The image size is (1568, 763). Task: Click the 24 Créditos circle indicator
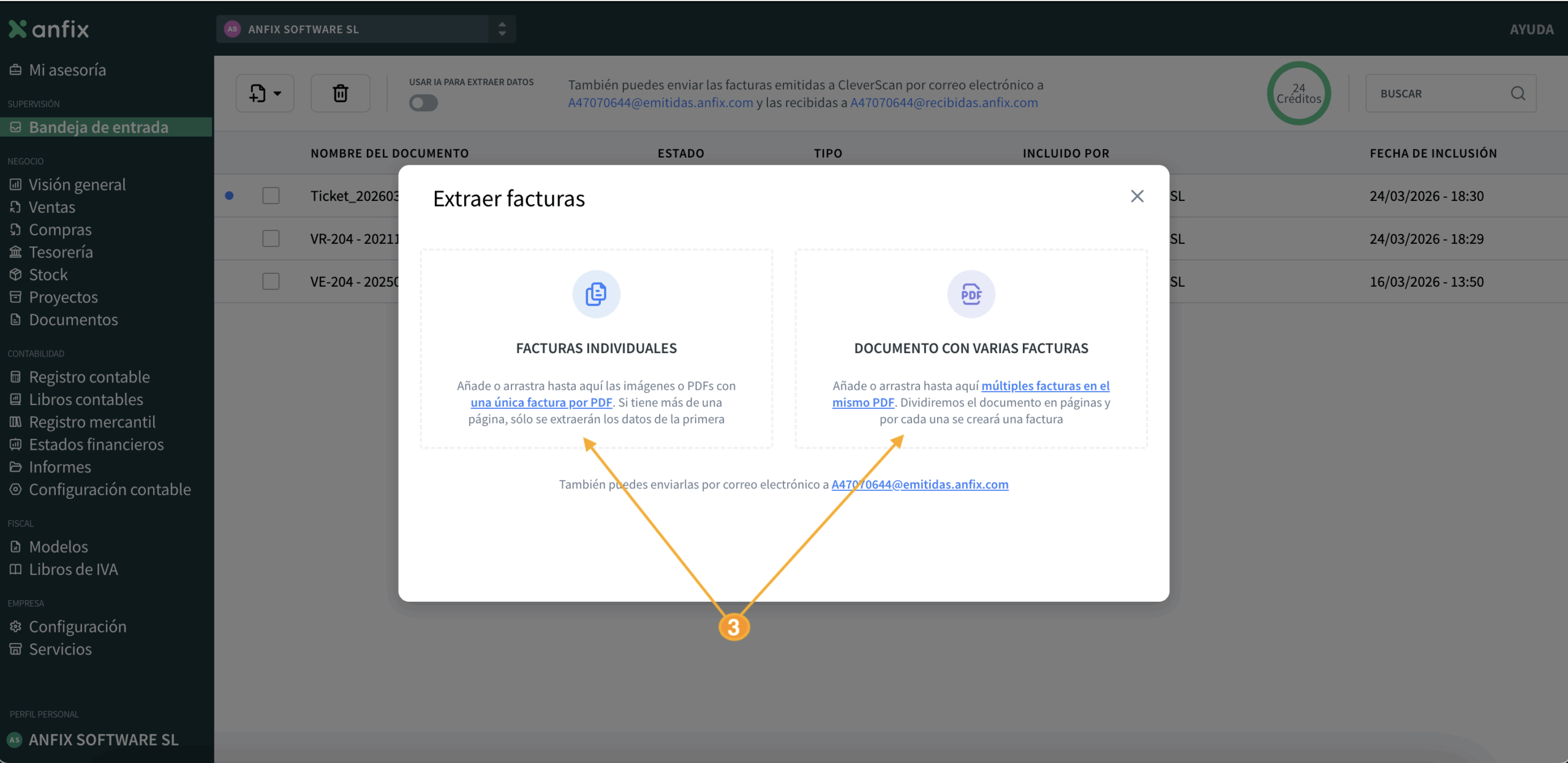pyautogui.click(x=1298, y=93)
